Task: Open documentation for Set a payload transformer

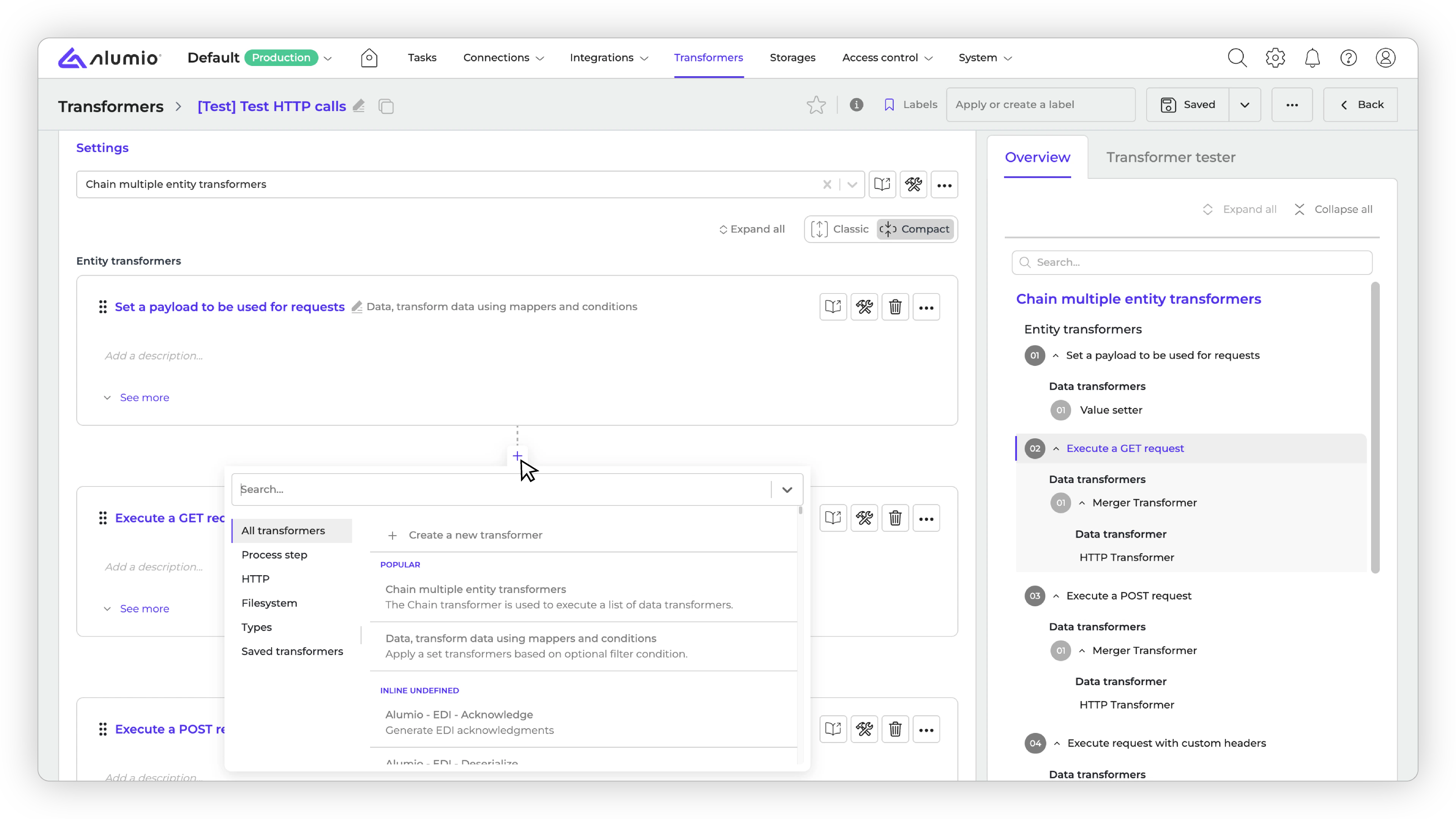Action: point(833,307)
